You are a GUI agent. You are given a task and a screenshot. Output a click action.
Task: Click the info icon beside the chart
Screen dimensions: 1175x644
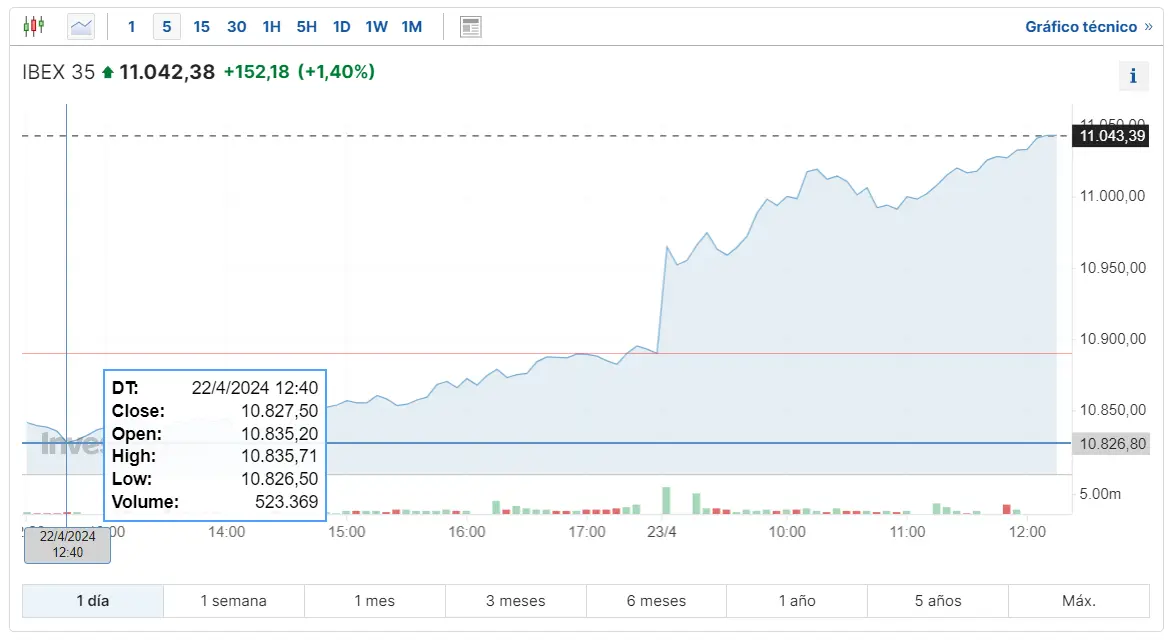coord(1133,76)
